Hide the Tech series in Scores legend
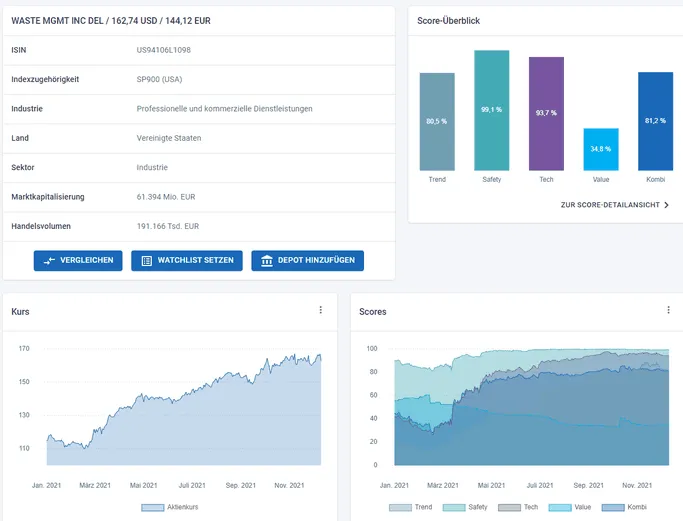The height and width of the screenshot is (521, 683). (x=518, y=507)
